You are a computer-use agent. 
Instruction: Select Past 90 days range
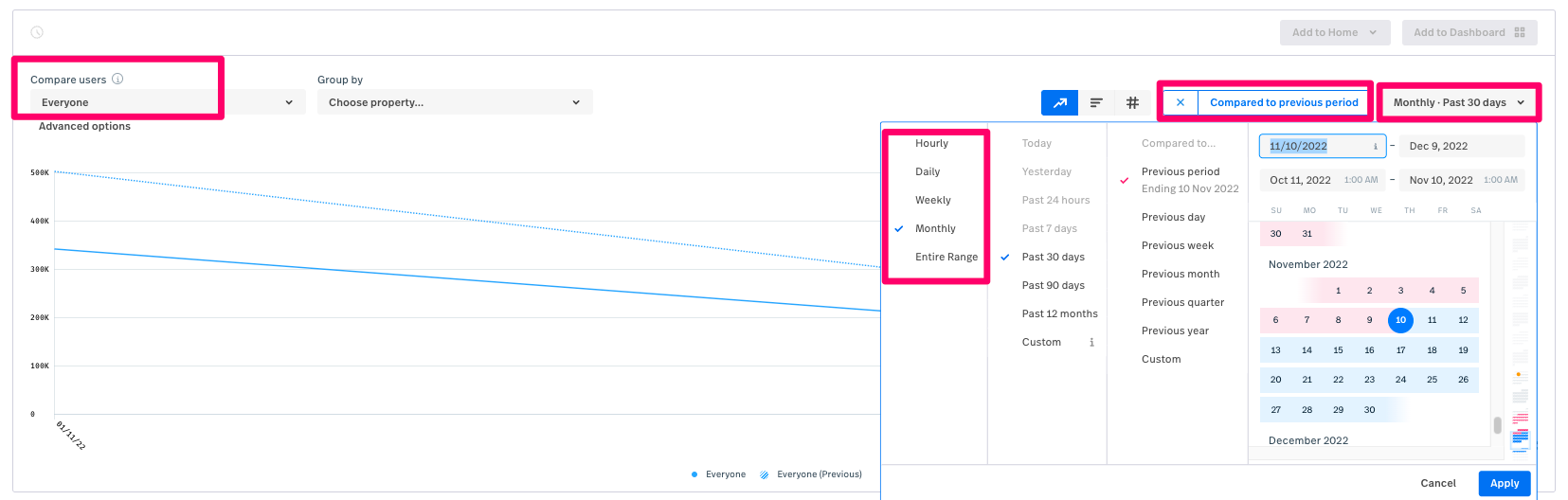pyautogui.click(x=1053, y=285)
